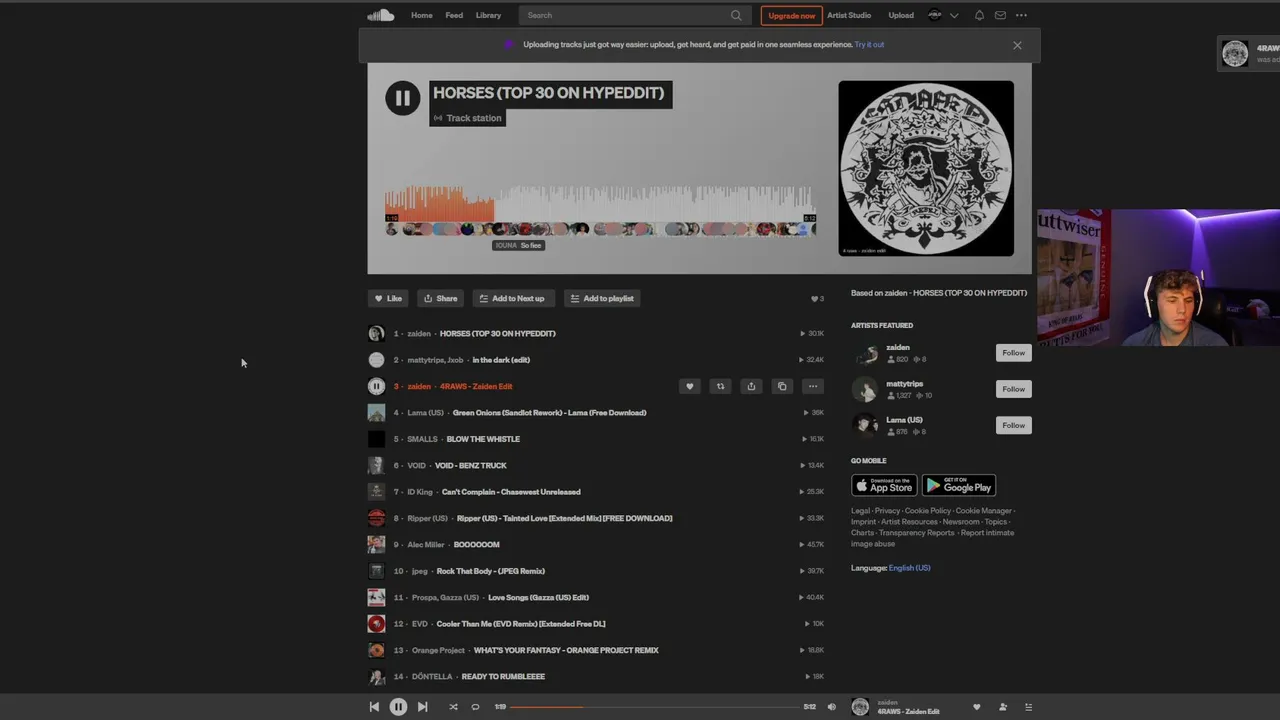The image size is (1280, 720).
Task: Seek using the bottom progress bar
Action: tap(655, 707)
